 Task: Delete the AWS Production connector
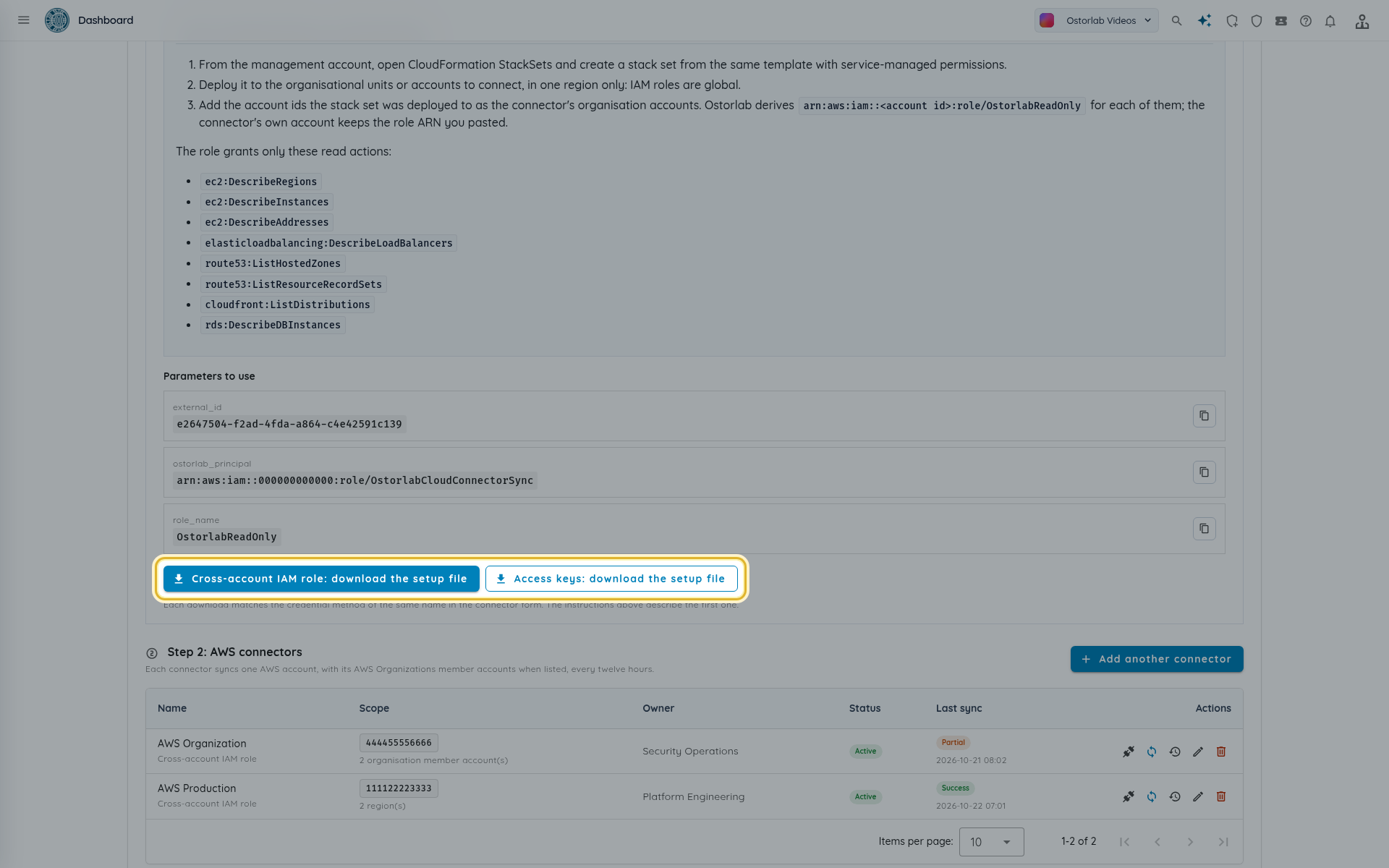pos(1221,796)
